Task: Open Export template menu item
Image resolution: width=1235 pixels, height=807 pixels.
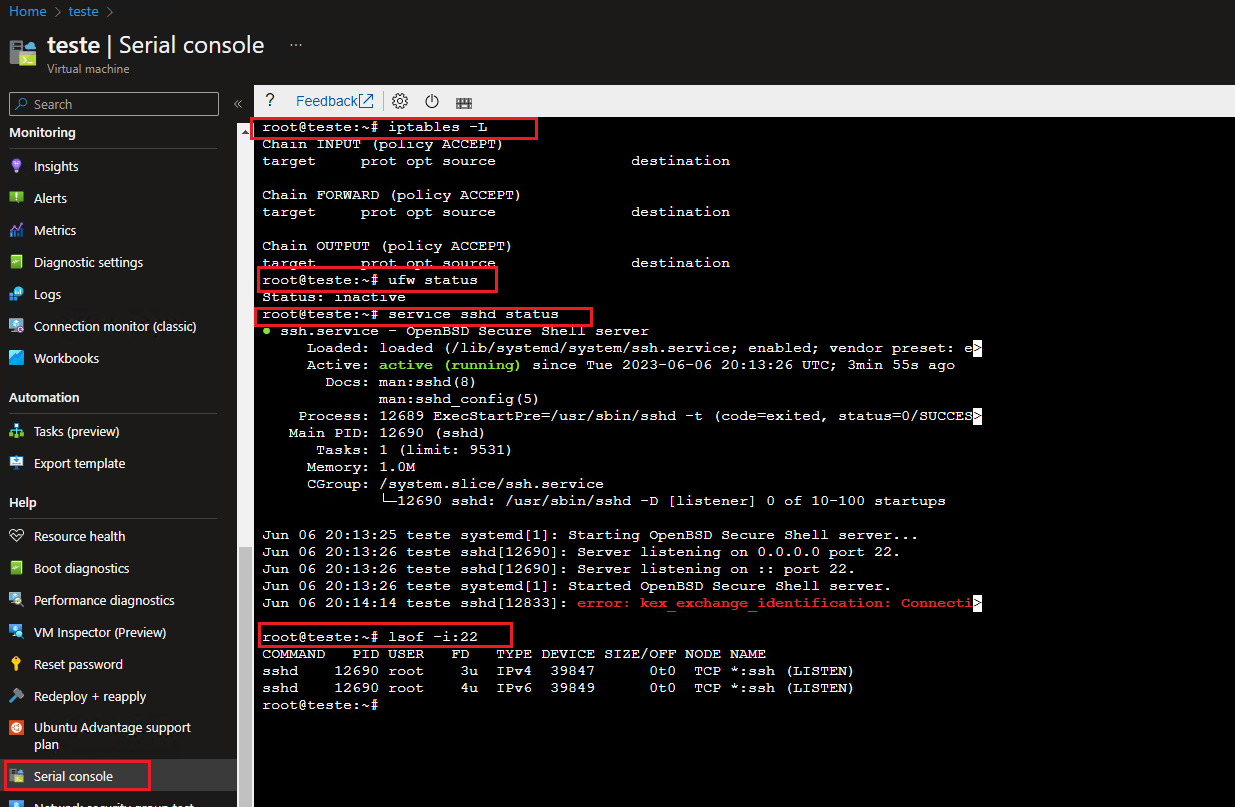Action: 79,463
